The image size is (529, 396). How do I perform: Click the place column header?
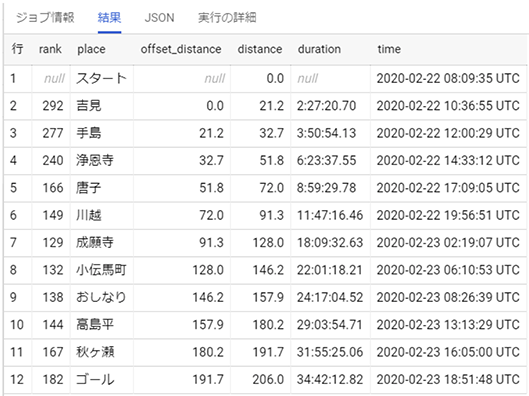coord(91,49)
